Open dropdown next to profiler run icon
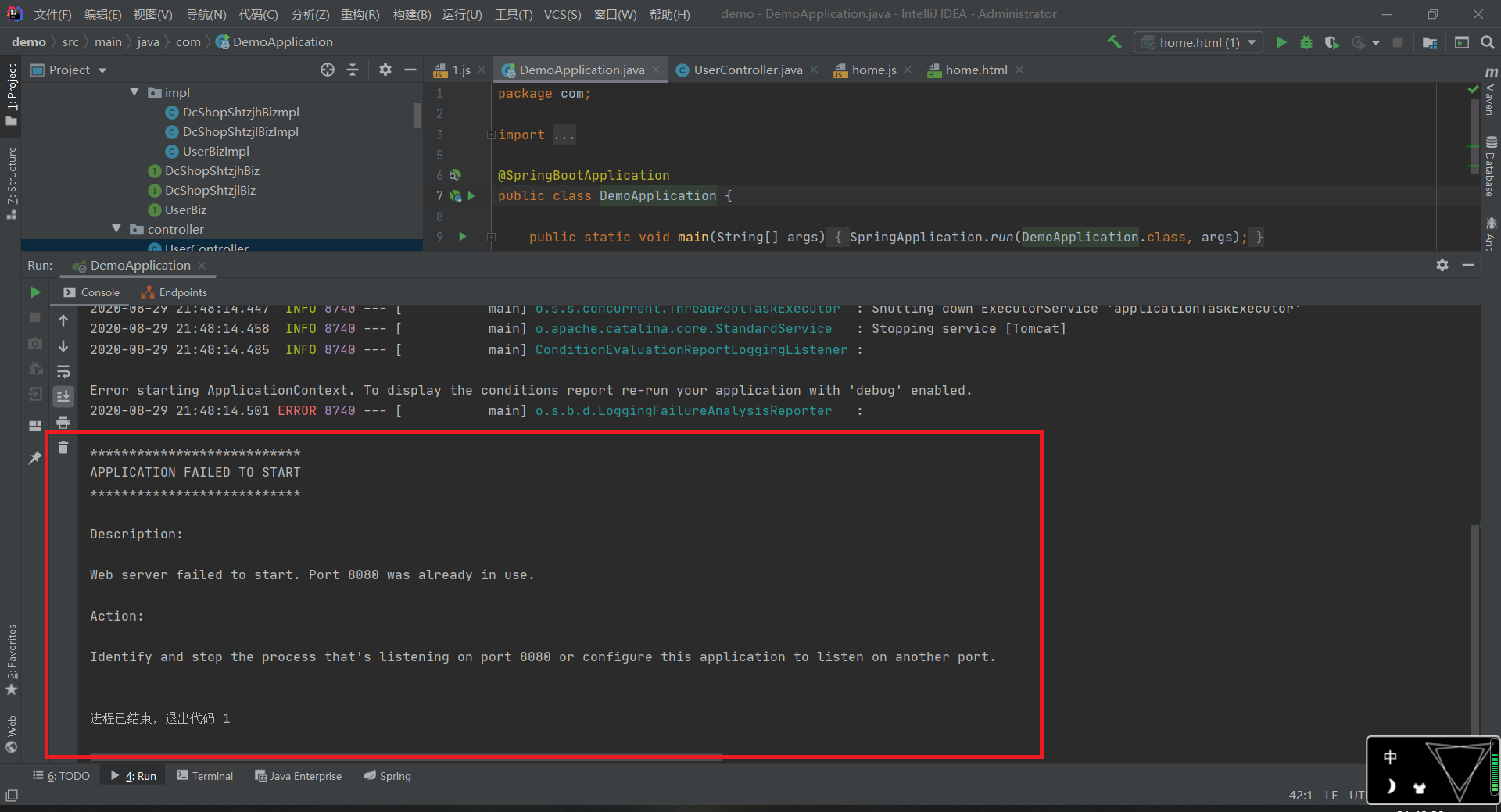 1376,43
